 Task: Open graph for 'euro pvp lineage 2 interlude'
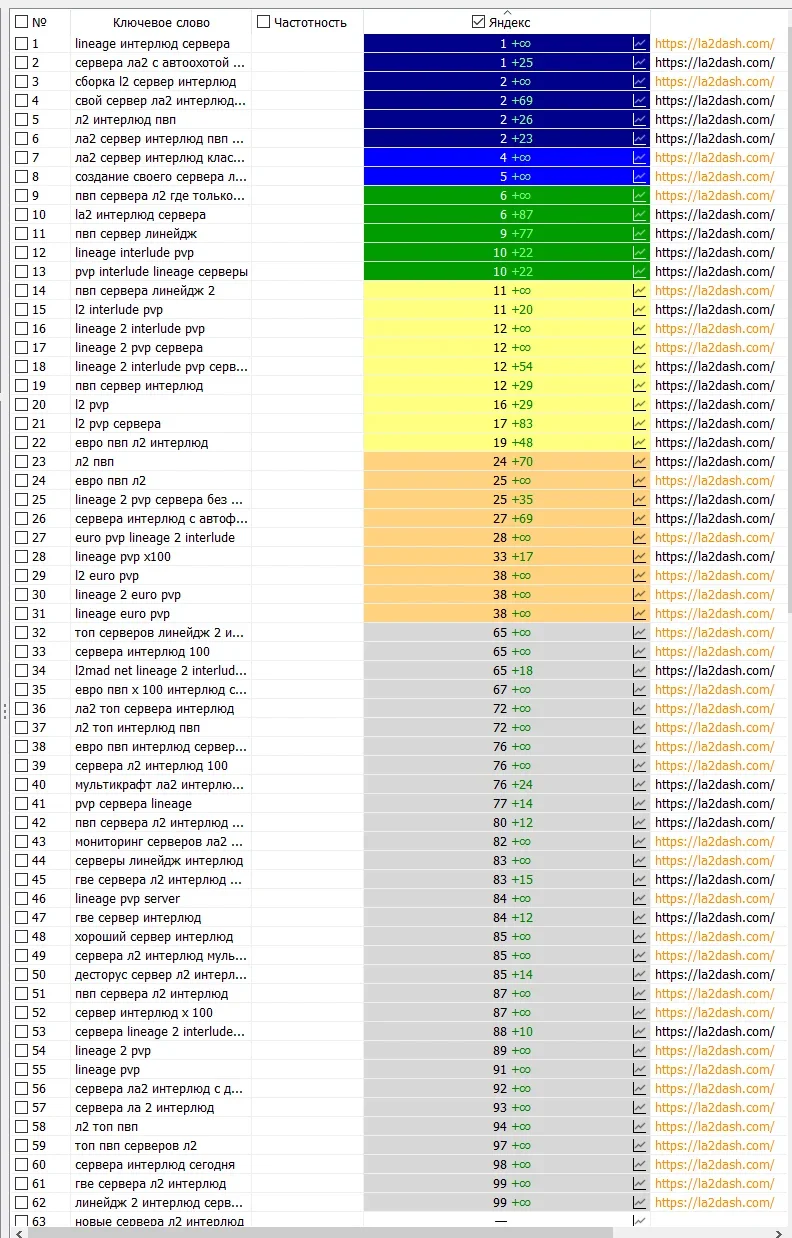point(640,537)
